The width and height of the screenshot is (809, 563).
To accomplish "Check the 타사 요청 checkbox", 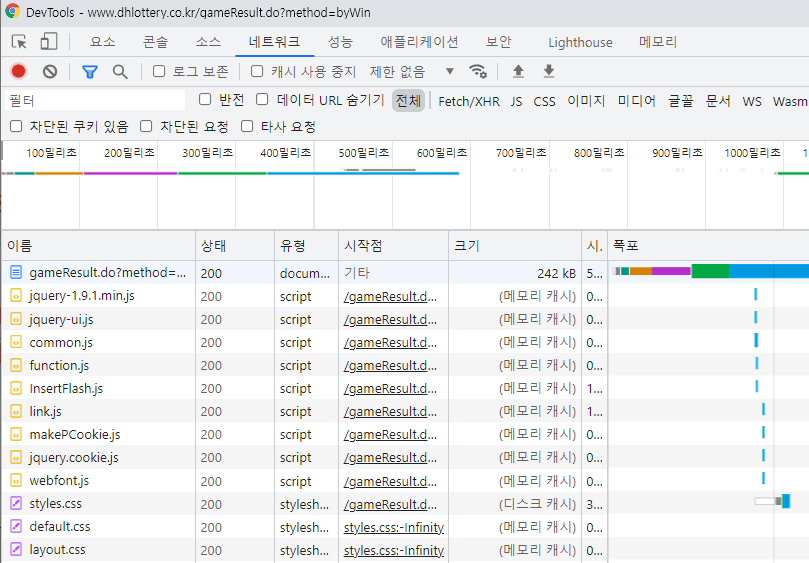I will (247, 126).
